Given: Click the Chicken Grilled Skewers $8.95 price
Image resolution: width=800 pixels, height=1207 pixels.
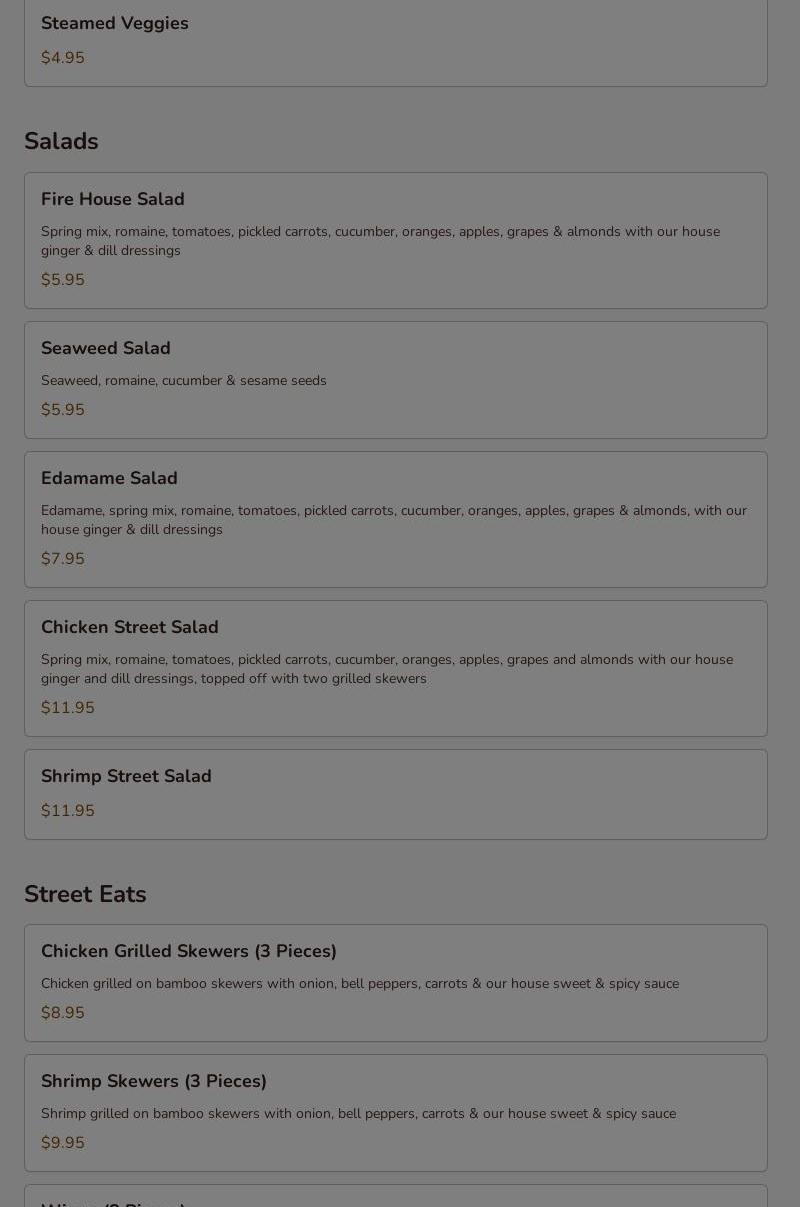Looking at the screenshot, I should (x=63, y=1013).
